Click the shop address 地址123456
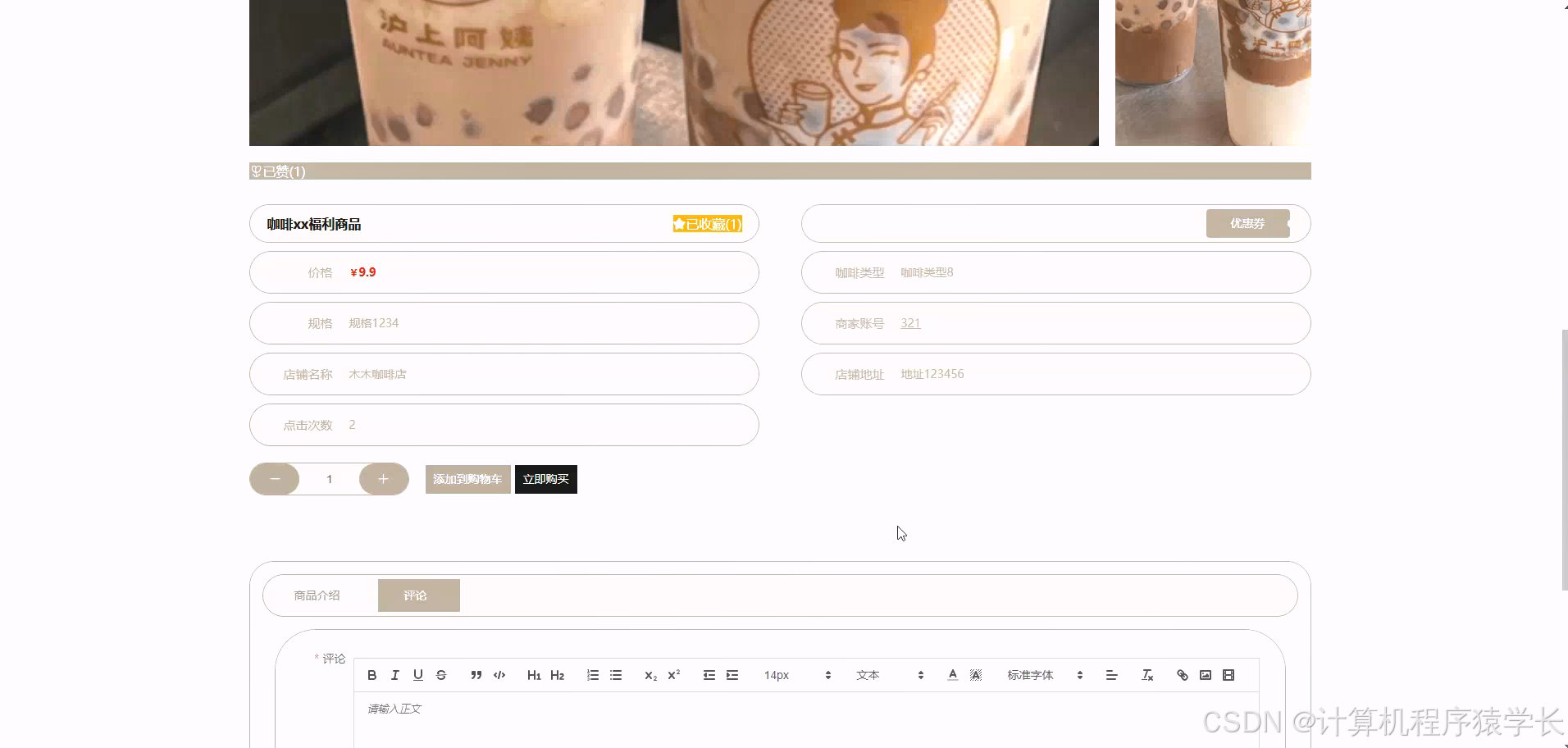 [932, 374]
